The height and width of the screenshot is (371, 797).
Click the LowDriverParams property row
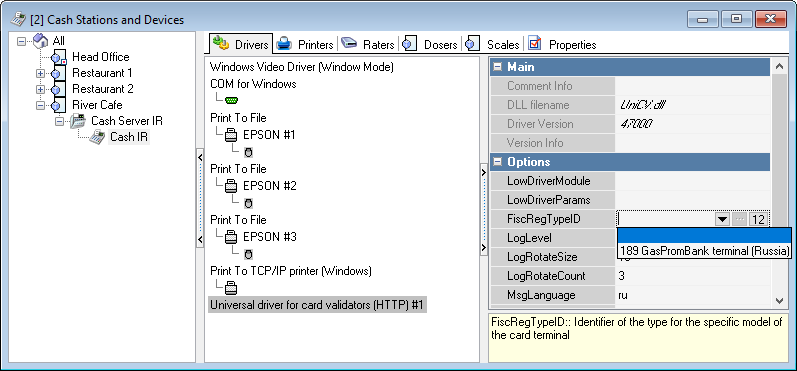[630, 200]
